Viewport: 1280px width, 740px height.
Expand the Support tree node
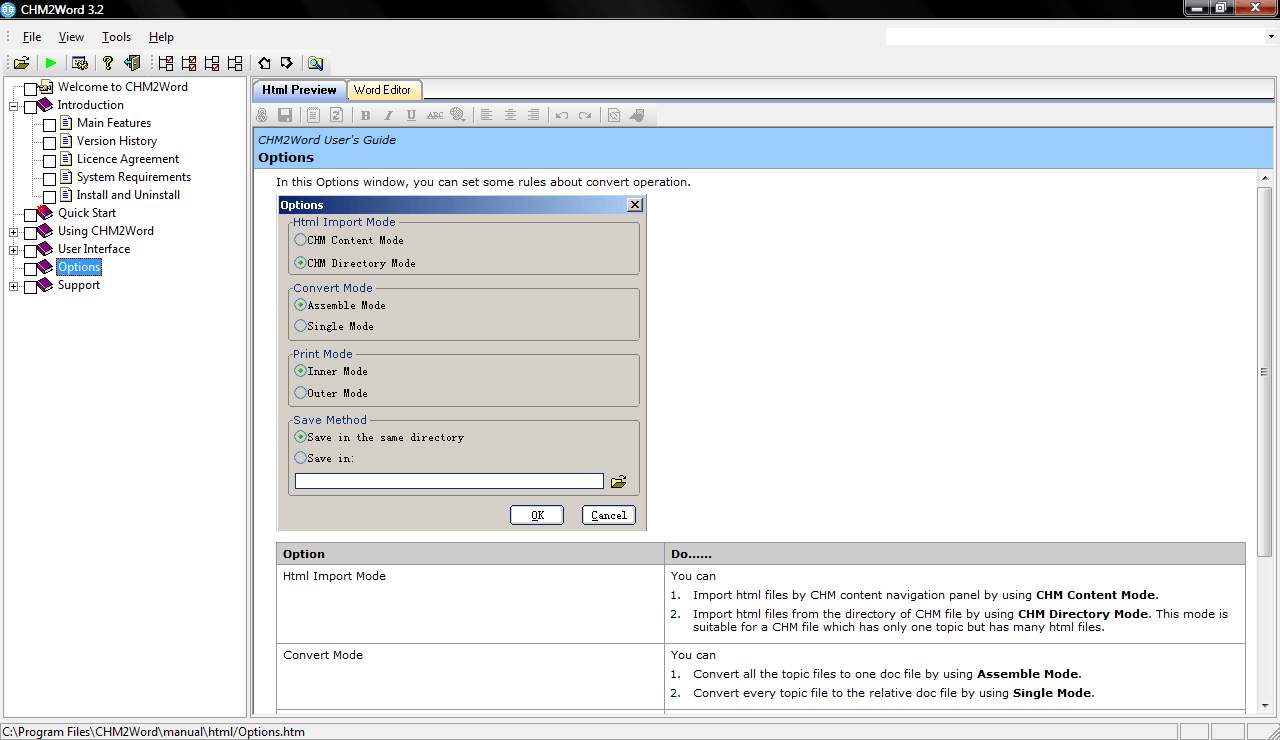coord(14,286)
